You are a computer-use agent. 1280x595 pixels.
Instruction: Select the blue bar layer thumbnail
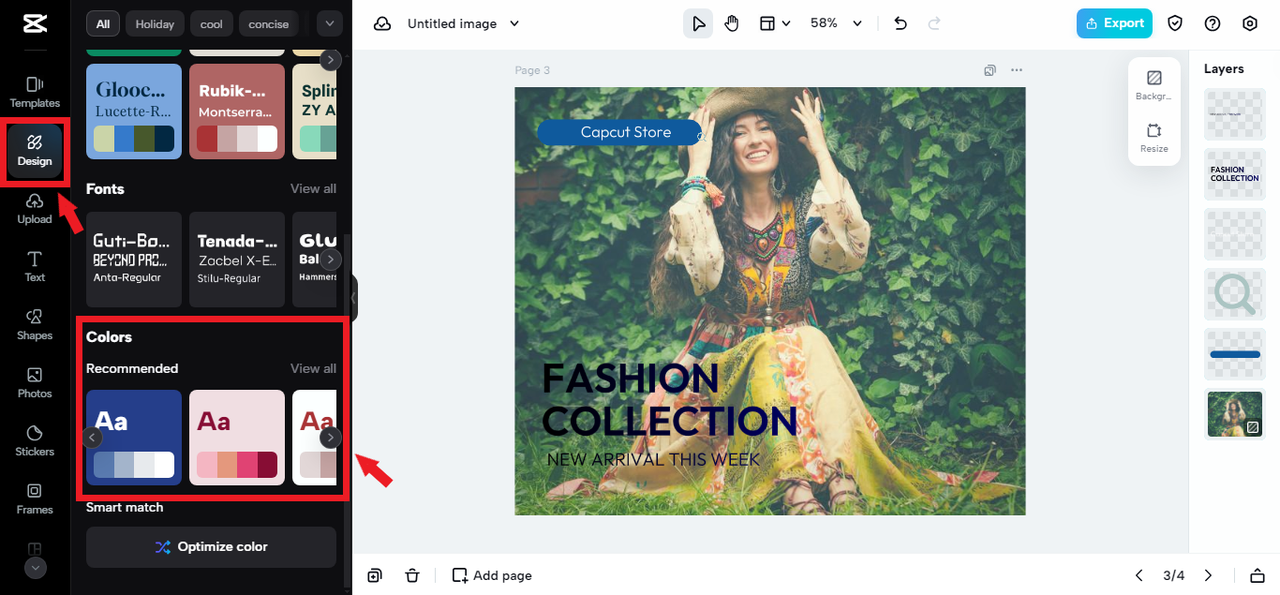(x=1235, y=354)
